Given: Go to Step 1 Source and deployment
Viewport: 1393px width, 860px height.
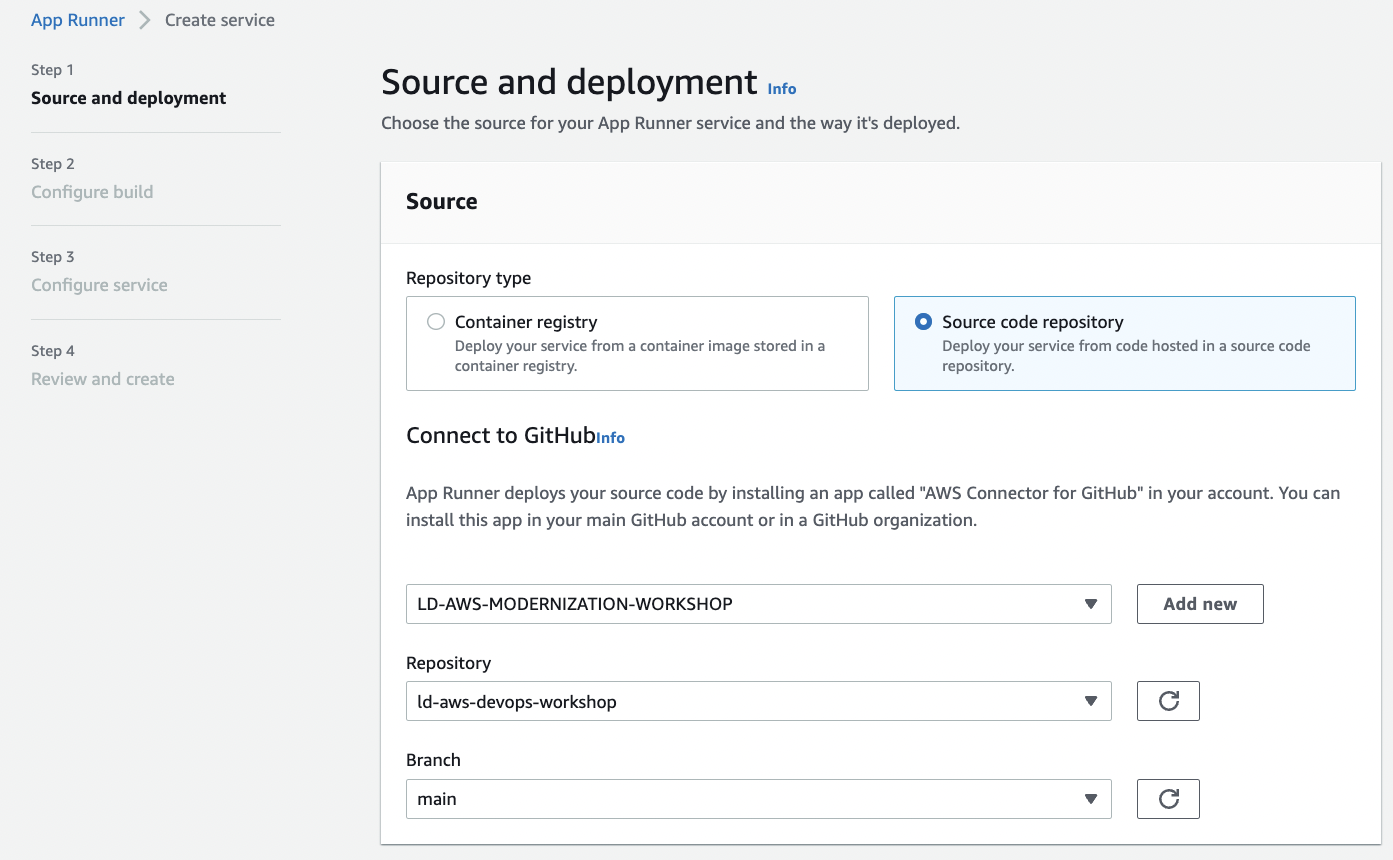Looking at the screenshot, I should [x=129, y=98].
